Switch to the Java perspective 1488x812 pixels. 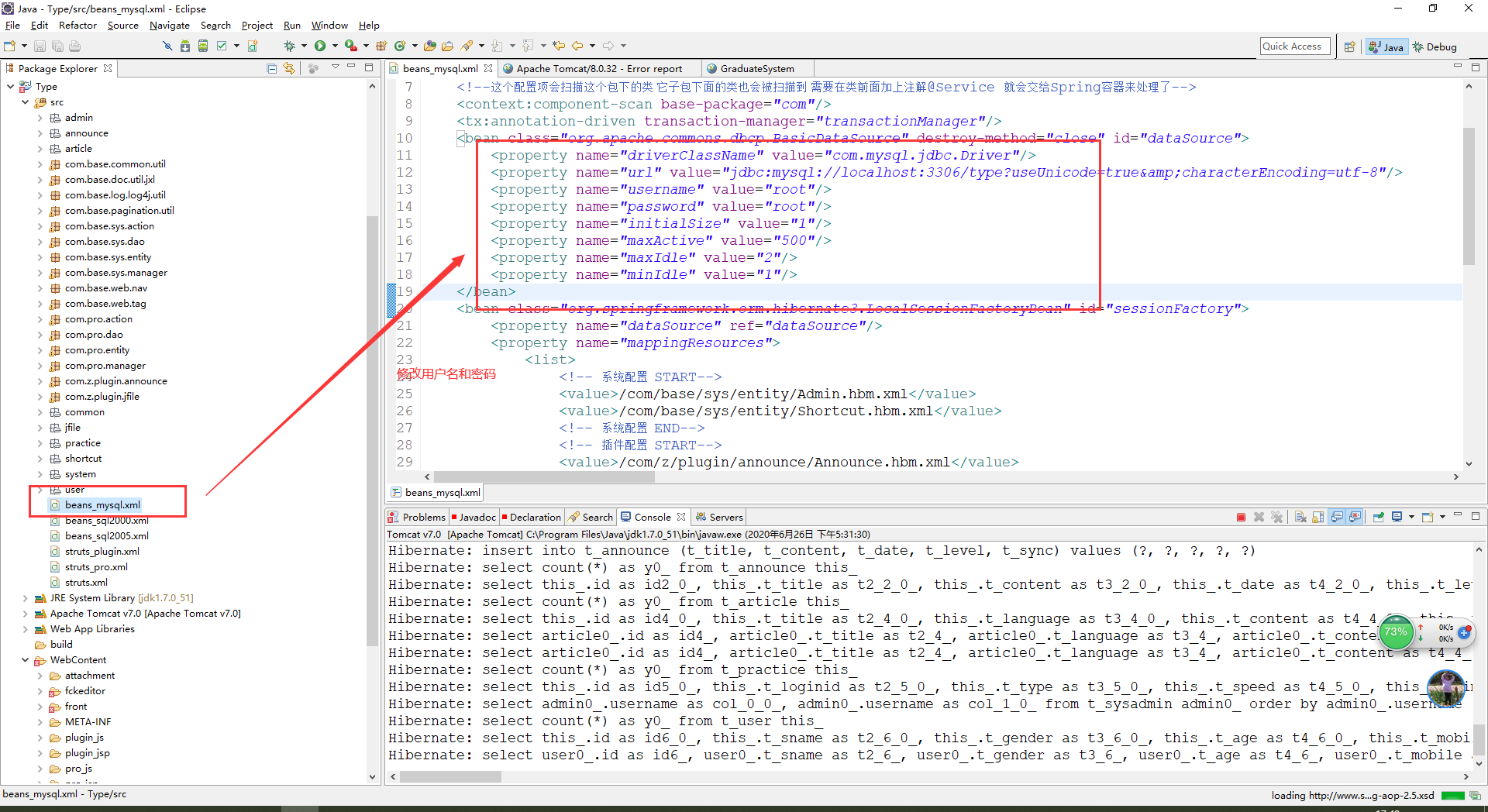(x=1386, y=46)
